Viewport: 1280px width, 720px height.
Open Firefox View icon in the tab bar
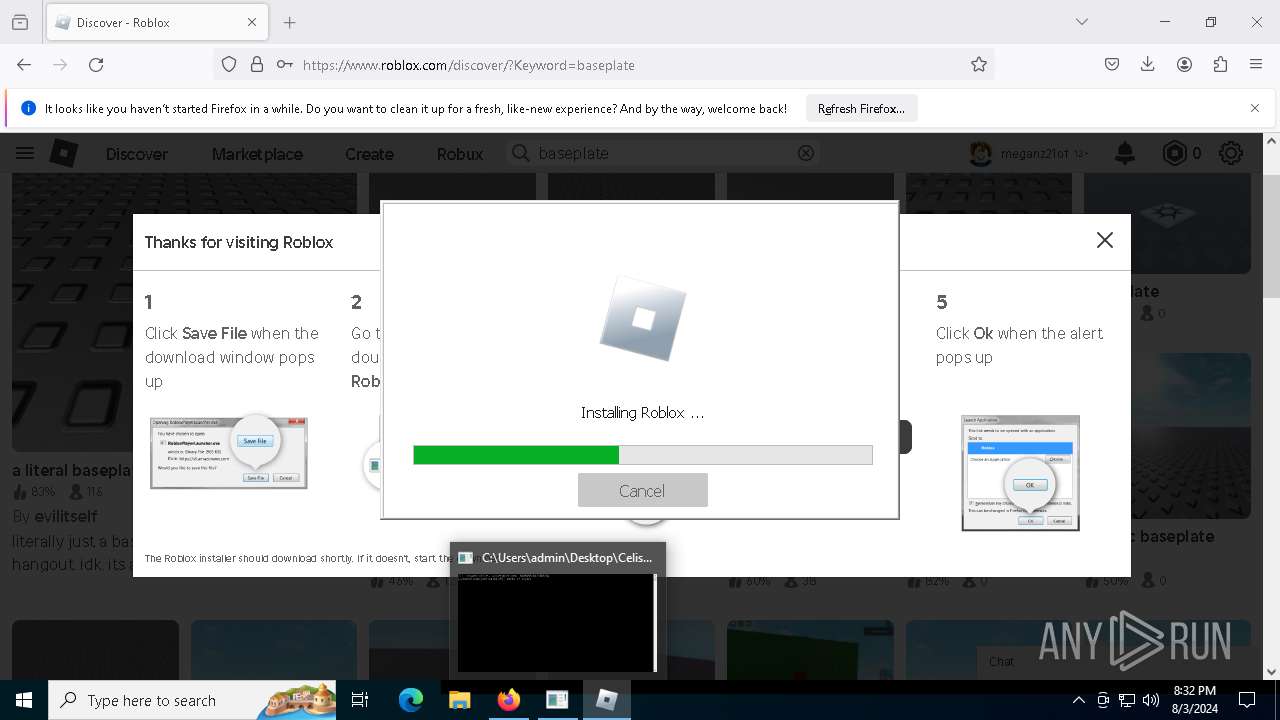point(20,22)
